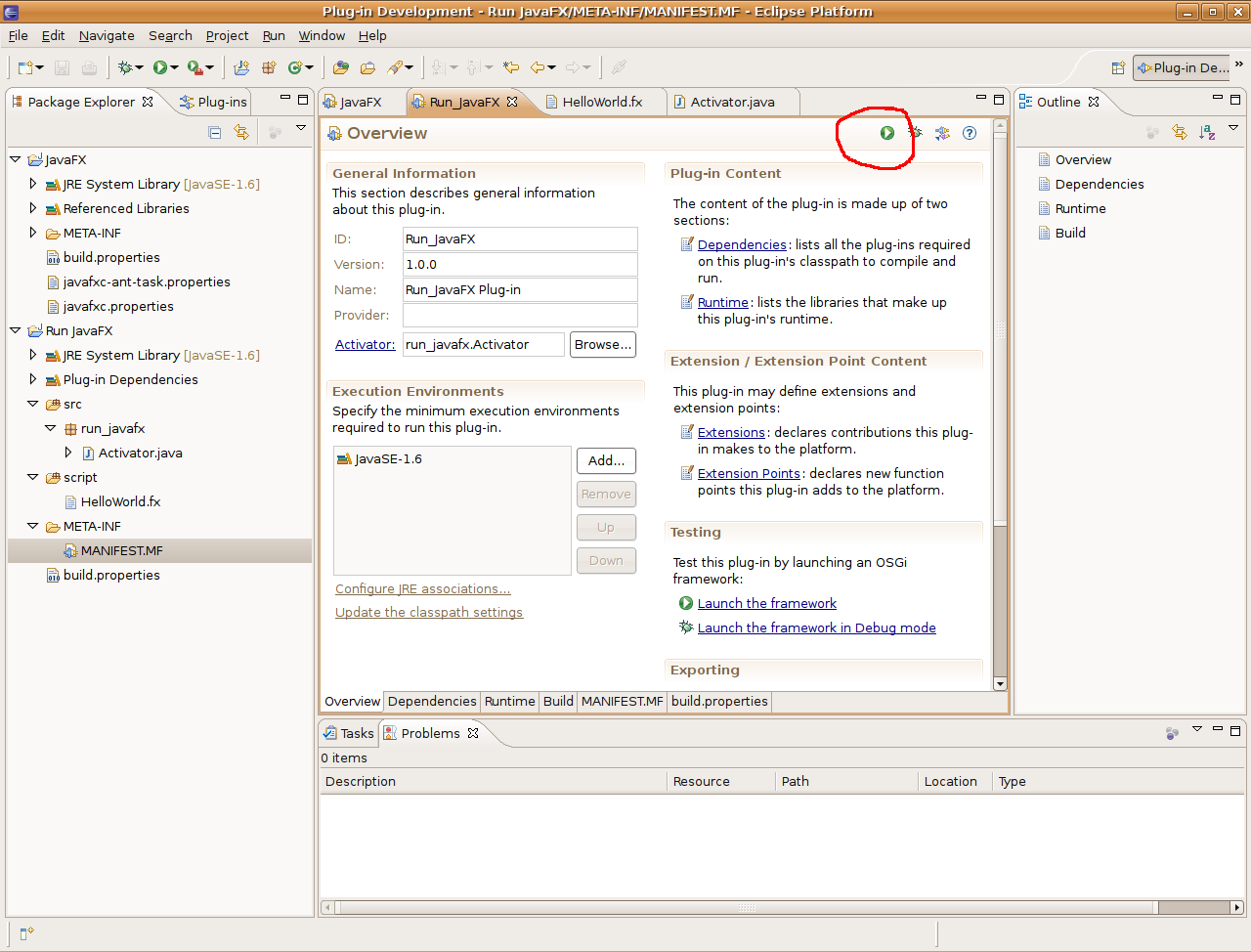Viewport: 1251px width, 952px height.
Task: Sort the Outline view alphabetically
Action: point(1207,132)
